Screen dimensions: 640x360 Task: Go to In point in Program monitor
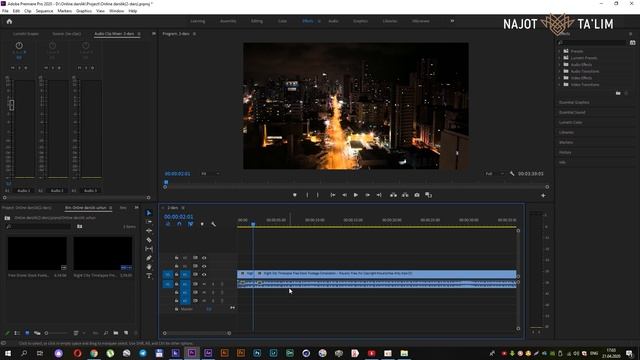tap(333, 195)
